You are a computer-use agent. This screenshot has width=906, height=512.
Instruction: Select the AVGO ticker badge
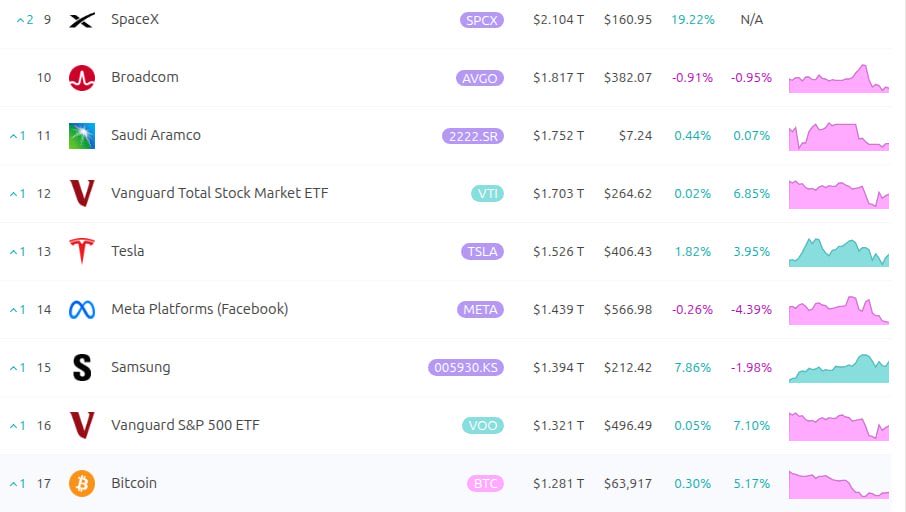point(480,78)
